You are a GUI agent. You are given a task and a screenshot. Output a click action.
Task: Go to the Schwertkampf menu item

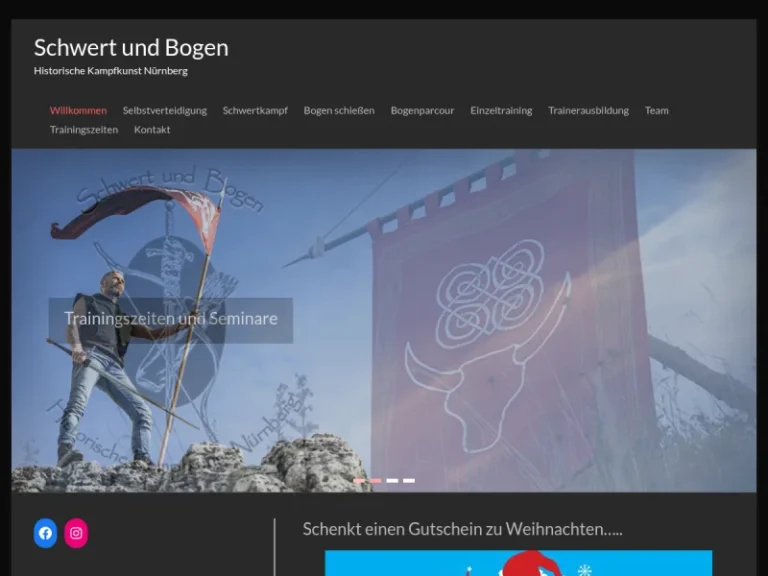tap(255, 110)
